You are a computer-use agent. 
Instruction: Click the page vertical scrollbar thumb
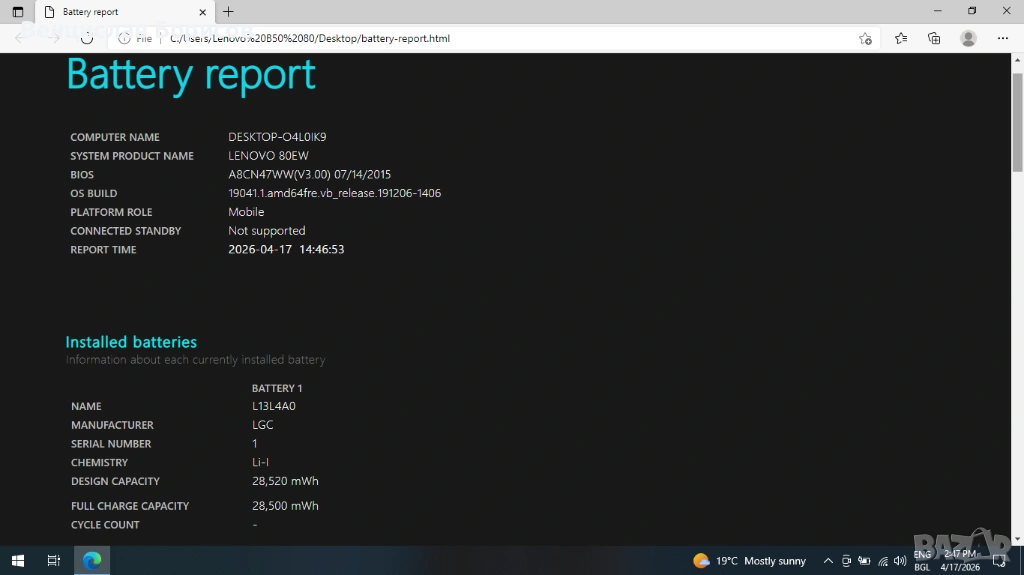pos(1017,120)
